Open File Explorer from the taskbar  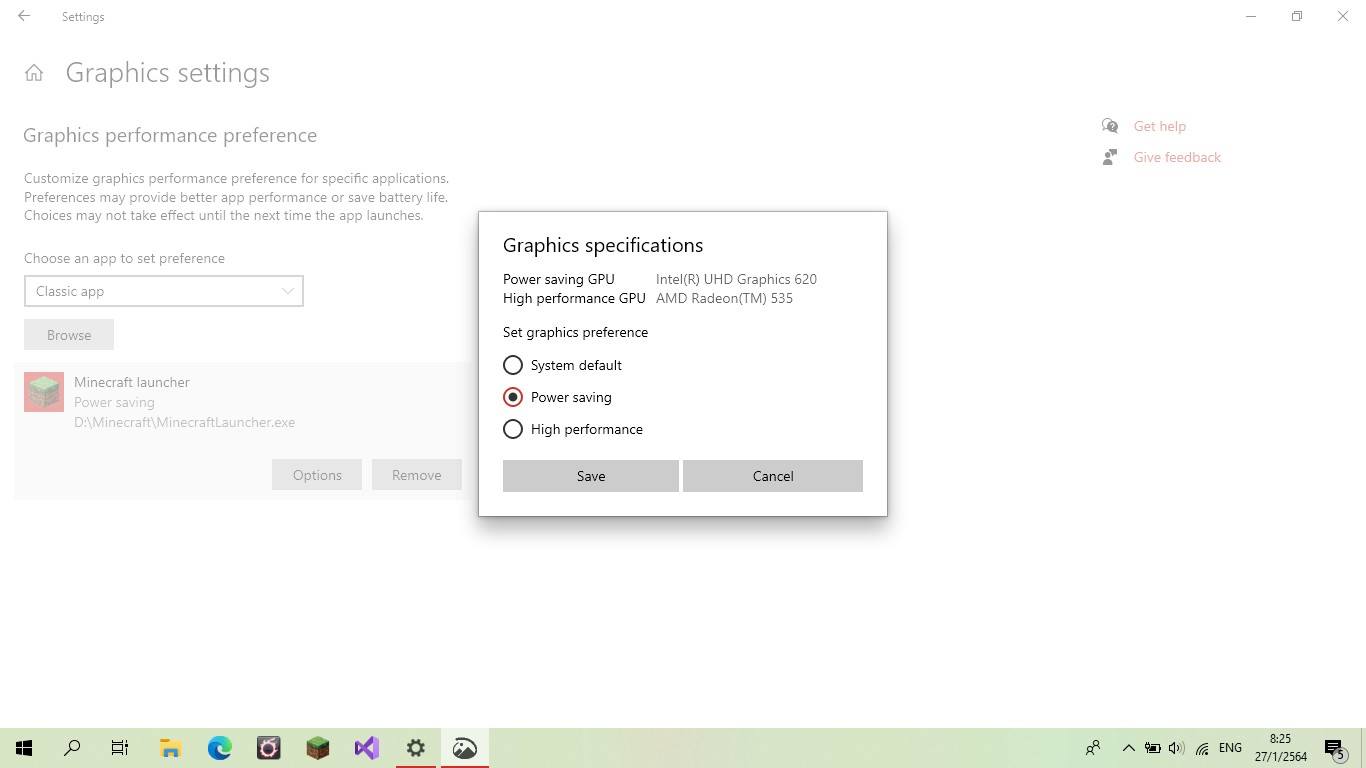click(170, 748)
